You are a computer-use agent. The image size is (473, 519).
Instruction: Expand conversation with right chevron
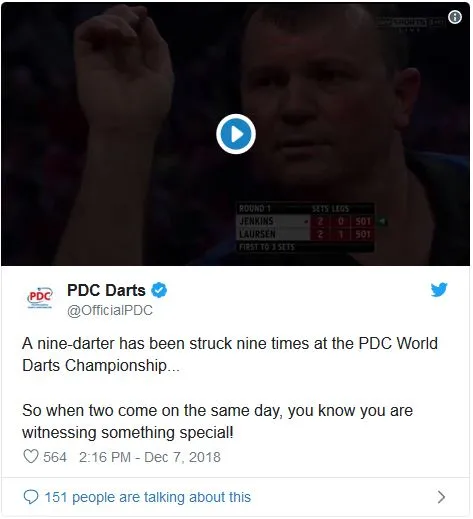pyautogui.click(x=441, y=497)
